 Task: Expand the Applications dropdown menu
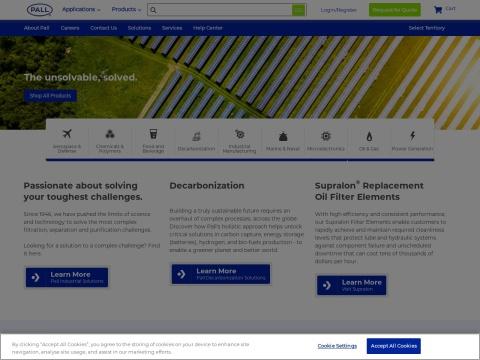tap(81, 10)
